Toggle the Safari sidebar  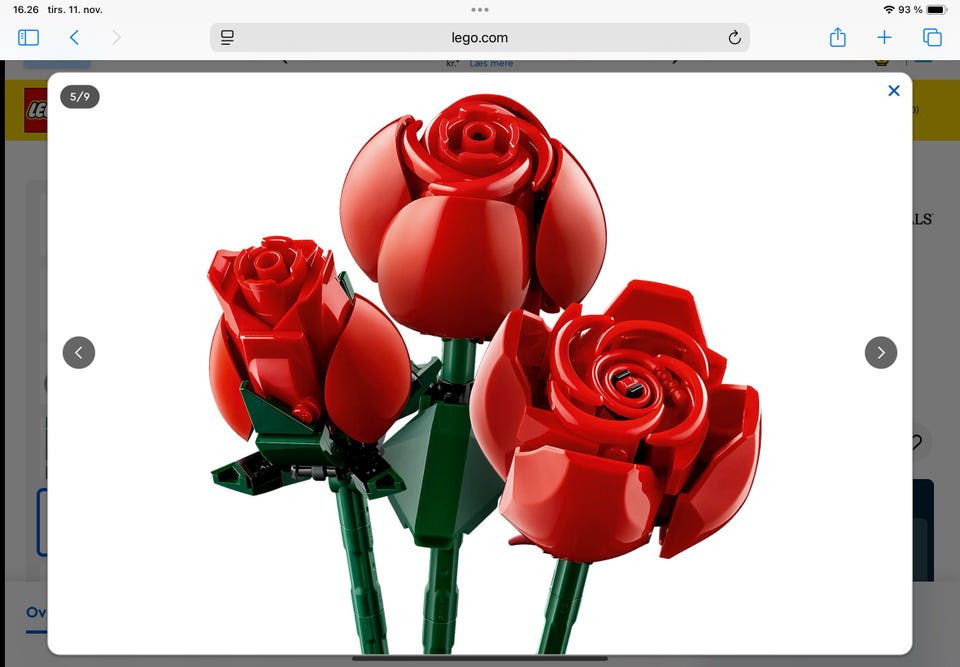(x=28, y=38)
